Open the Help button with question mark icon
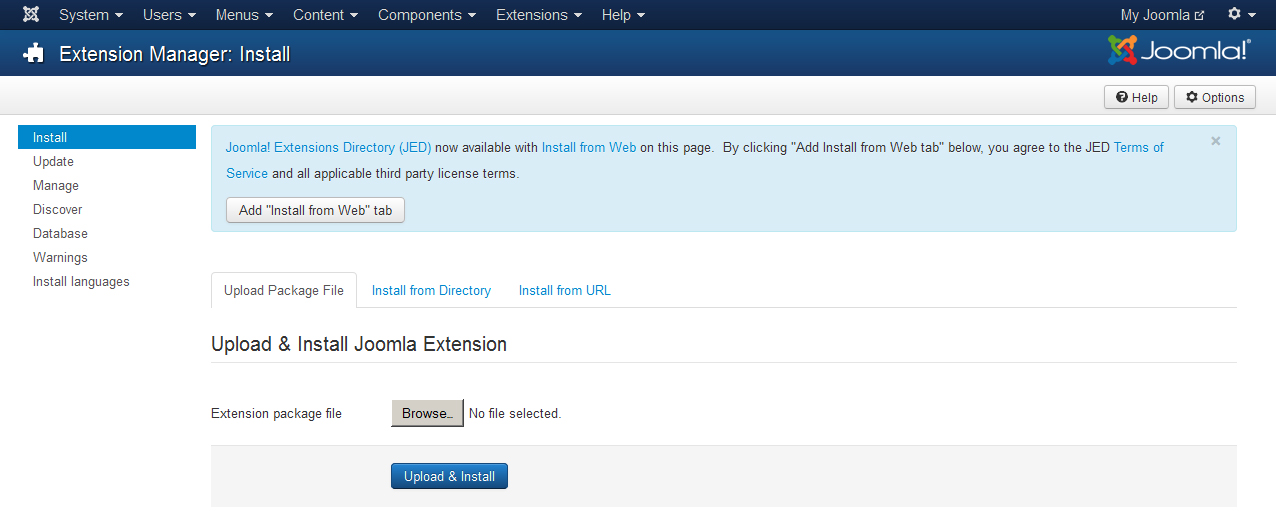1276x511 pixels. 1136,97
